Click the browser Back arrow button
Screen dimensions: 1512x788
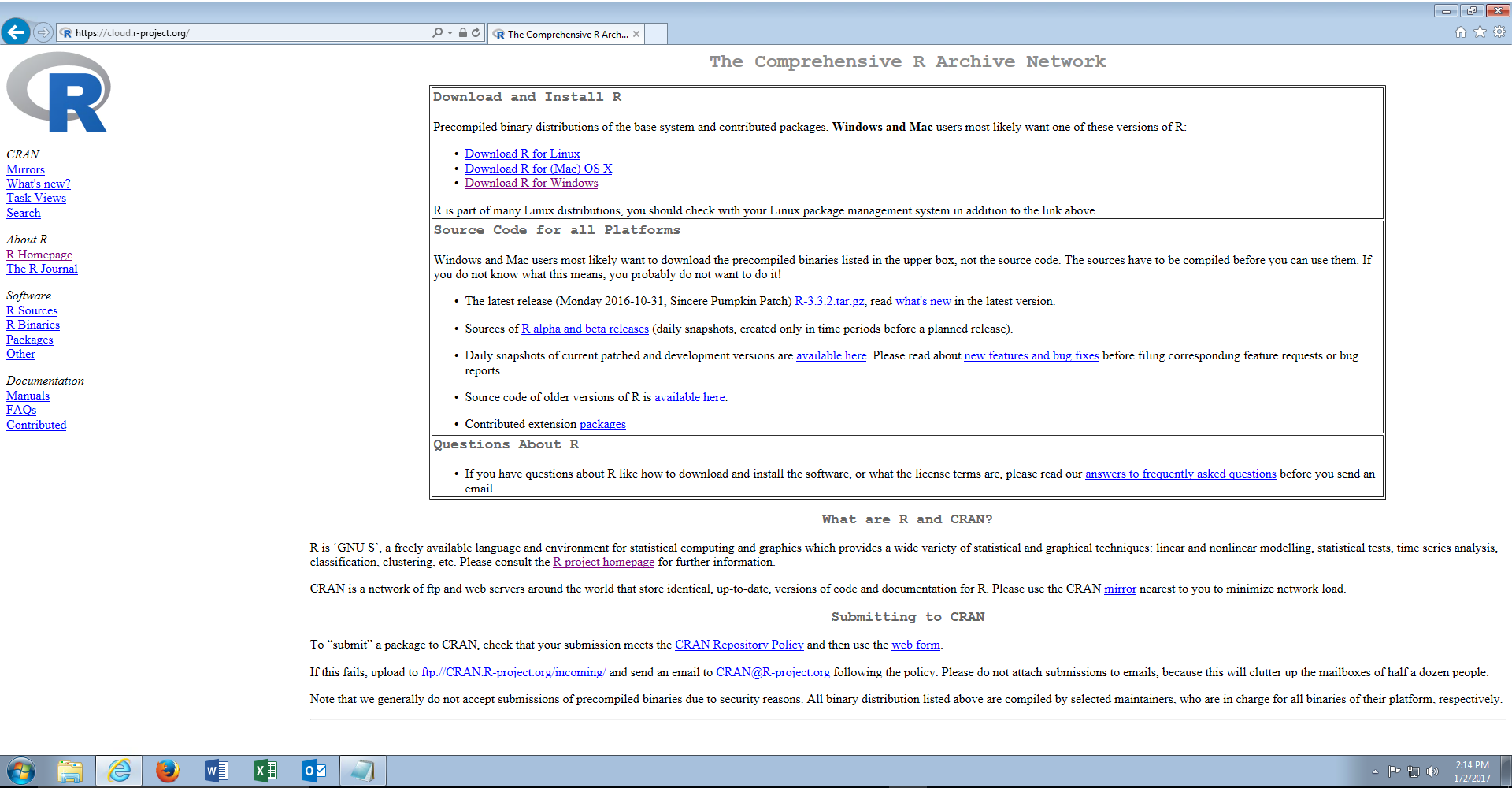click(16, 32)
